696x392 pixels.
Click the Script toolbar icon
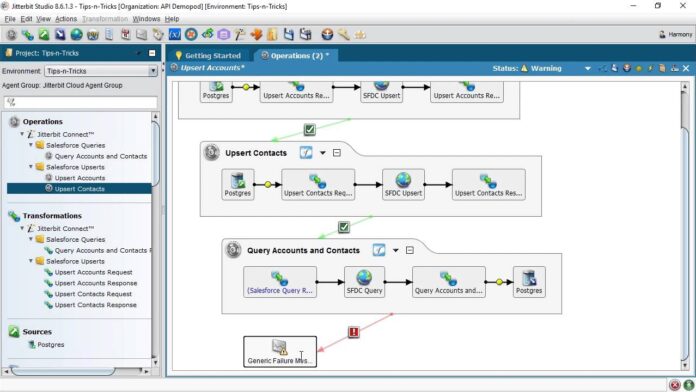point(158,34)
